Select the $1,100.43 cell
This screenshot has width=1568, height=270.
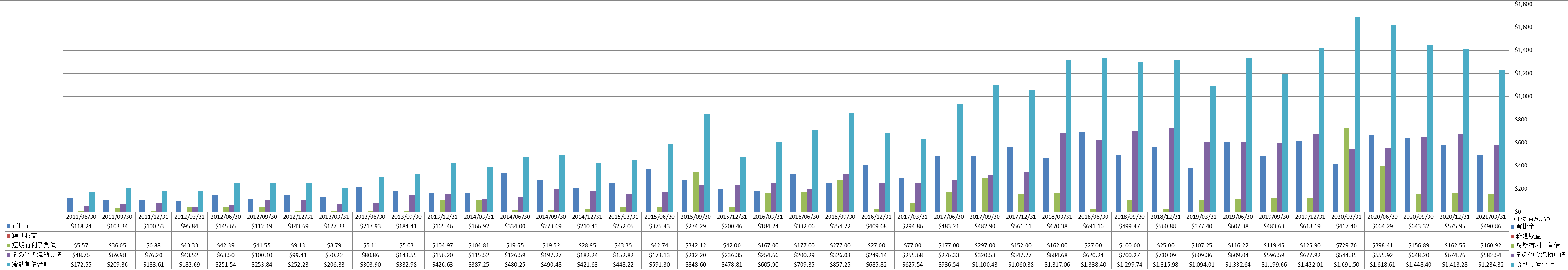(x=985, y=265)
